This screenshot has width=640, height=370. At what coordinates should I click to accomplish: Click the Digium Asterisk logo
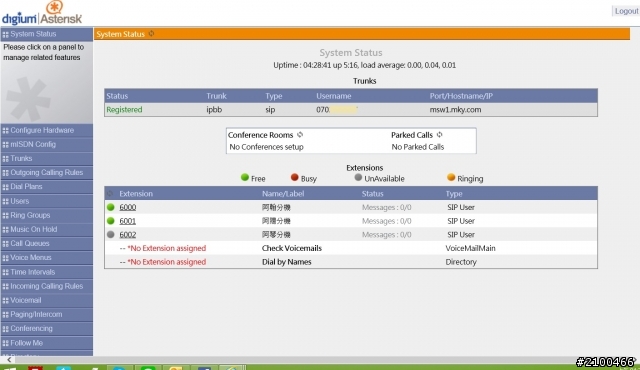tap(42, 13)
